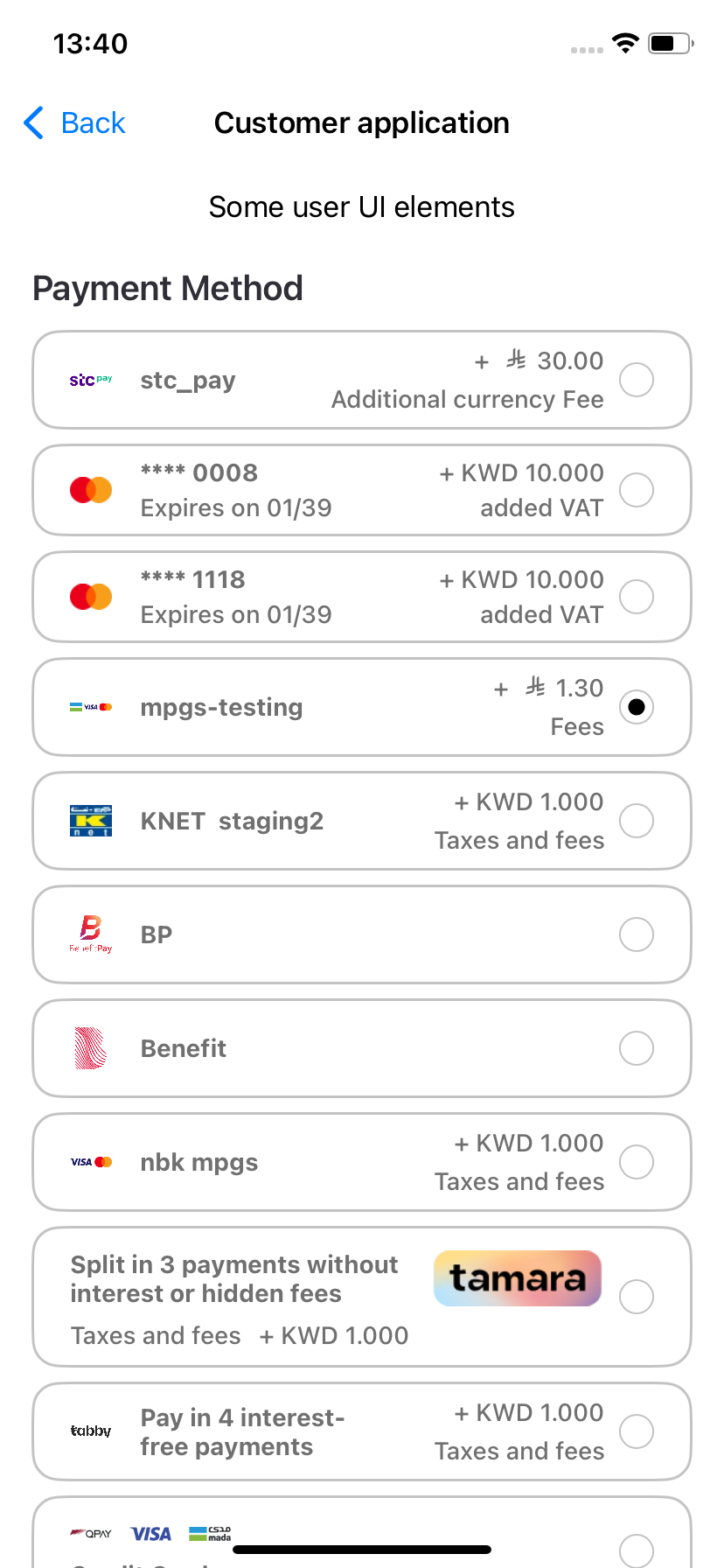Go back using the Back button

coord(93,123)
